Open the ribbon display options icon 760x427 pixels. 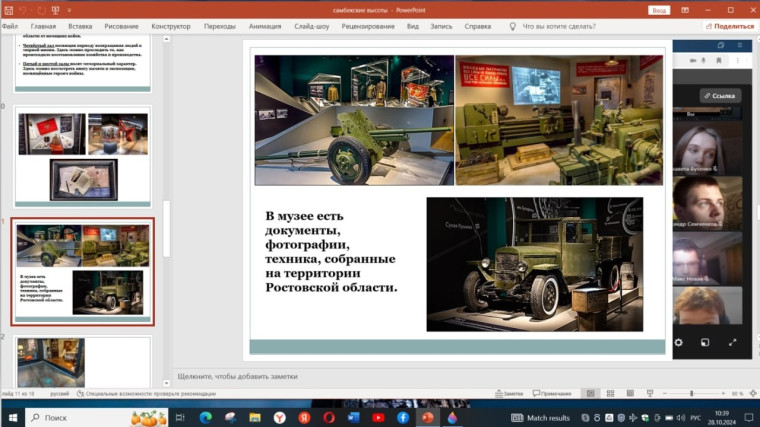(685, 10)
